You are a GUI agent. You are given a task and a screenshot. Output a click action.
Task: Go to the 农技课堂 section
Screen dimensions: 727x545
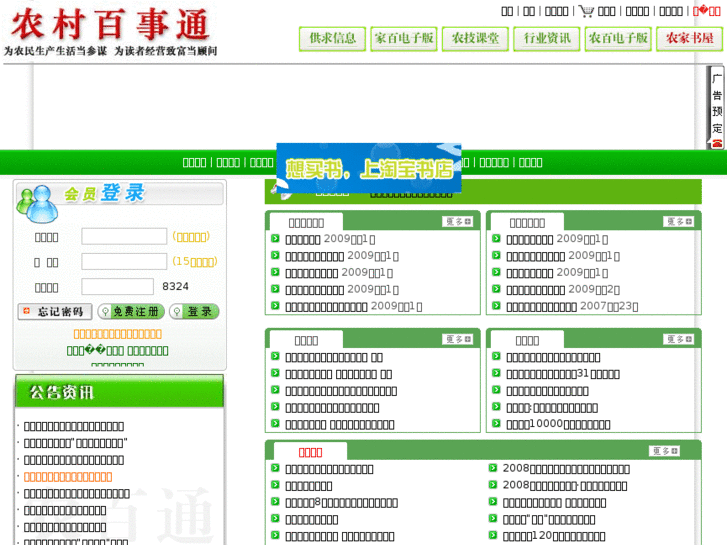click(475, 38)
